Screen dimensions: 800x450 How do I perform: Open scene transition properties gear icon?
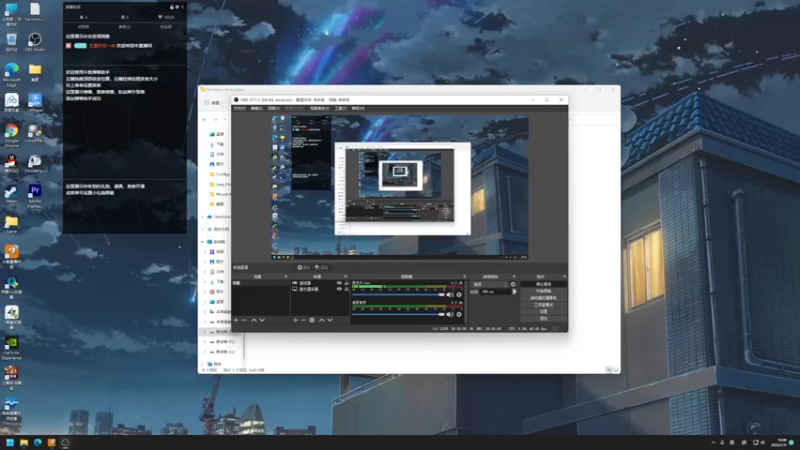point(513,284)
